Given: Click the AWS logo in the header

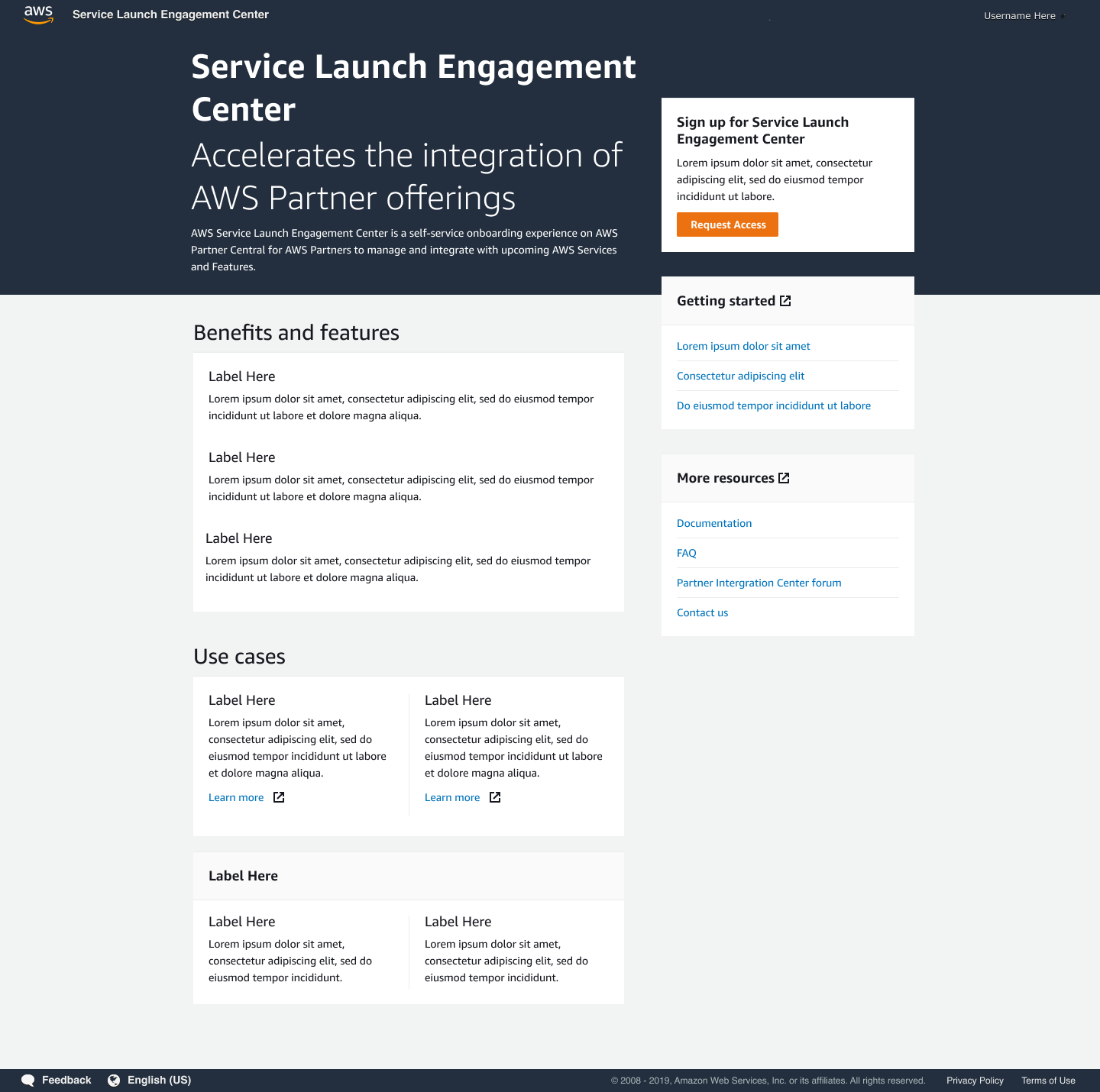Looking at the screenshot, I should pyautogui.click(x=38, y=15).
